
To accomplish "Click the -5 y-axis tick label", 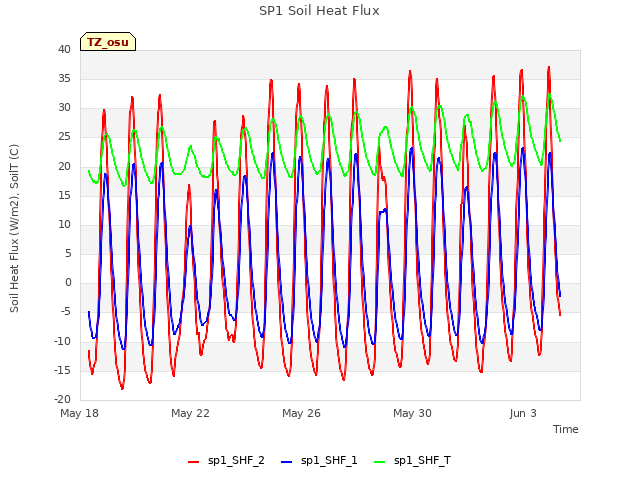I will coord(66,312).
